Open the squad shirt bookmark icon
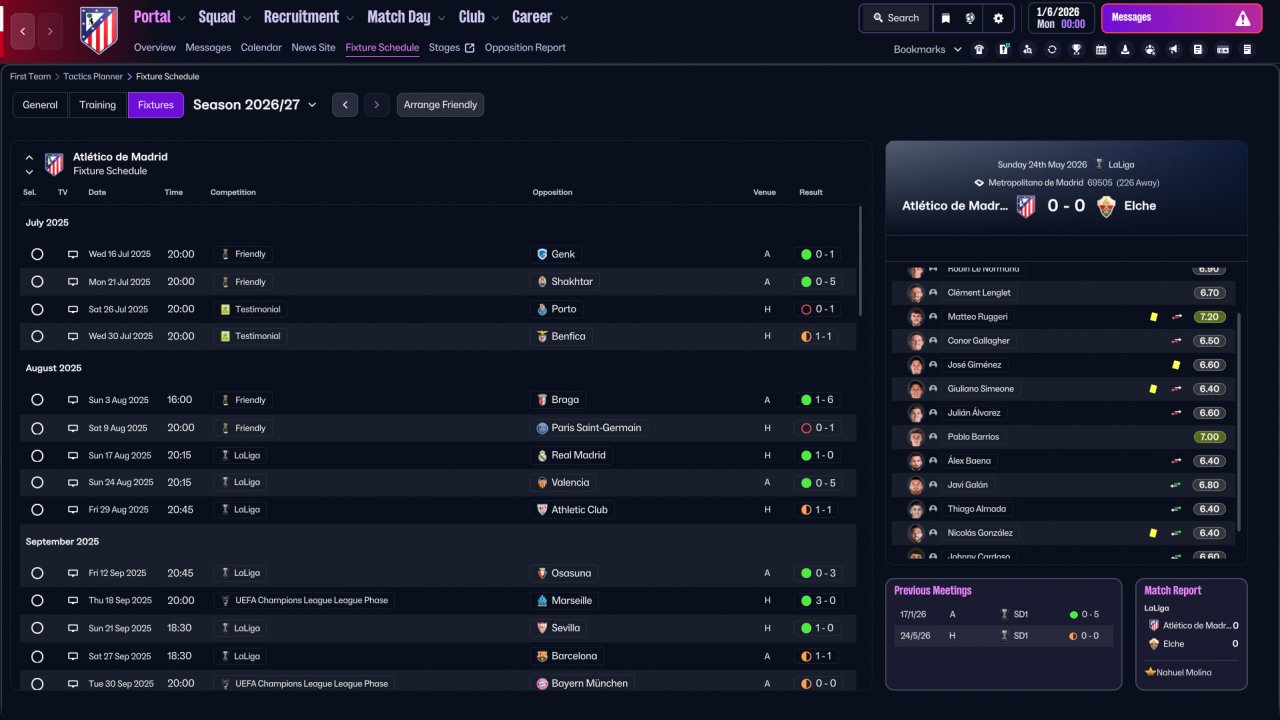This screenshot has height=720, width=1280. (978, 49)
